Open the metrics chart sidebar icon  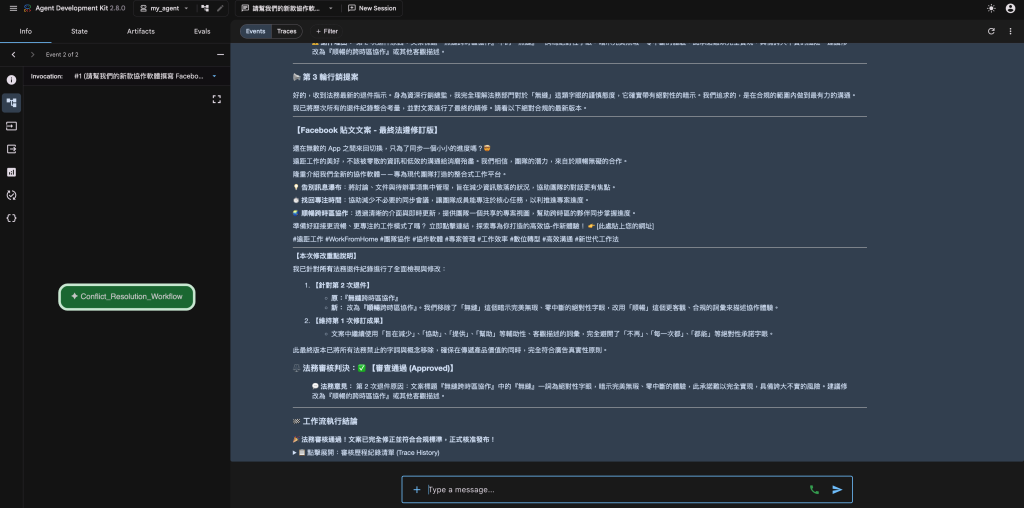11,172
